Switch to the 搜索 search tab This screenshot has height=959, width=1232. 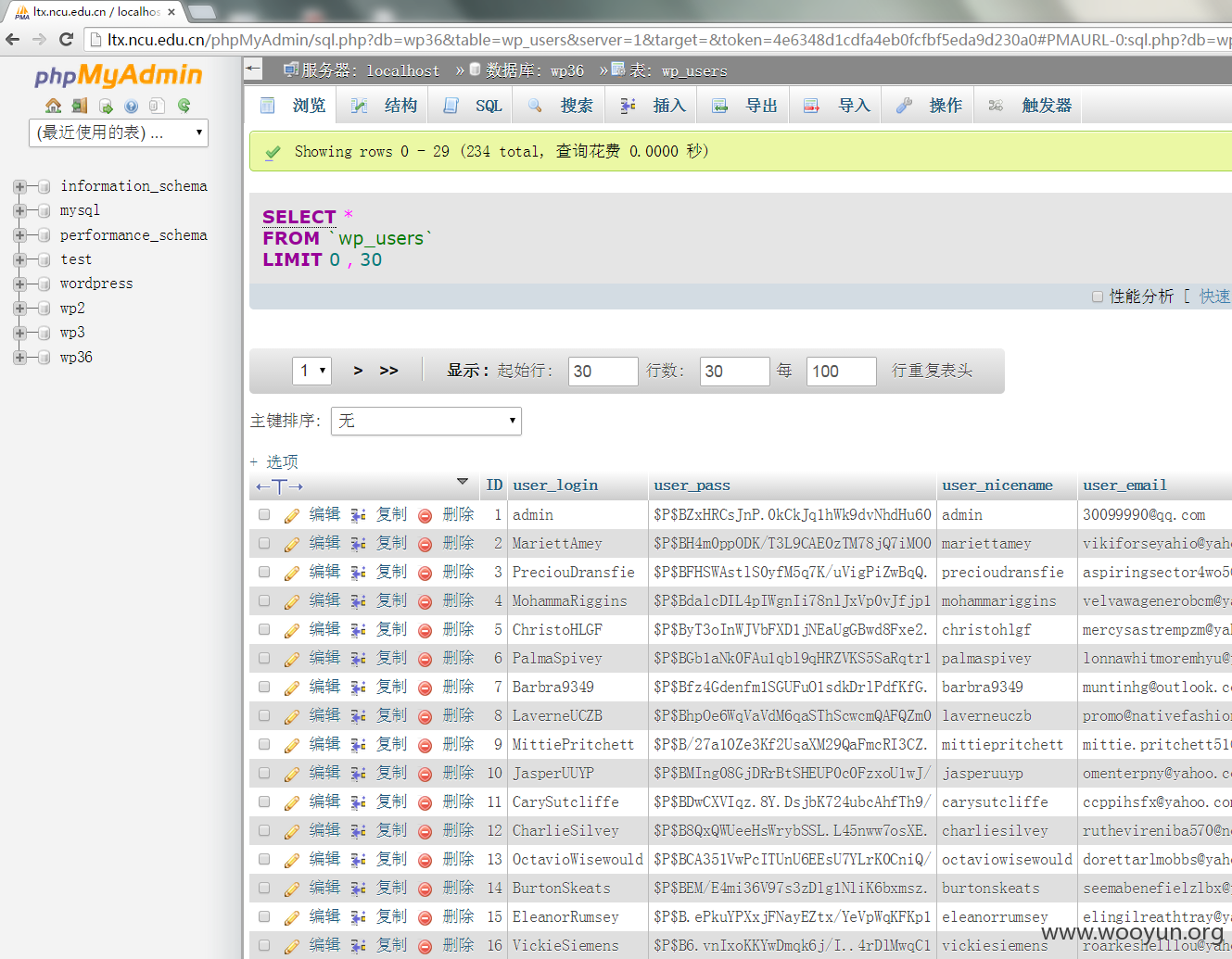(560, 106)
